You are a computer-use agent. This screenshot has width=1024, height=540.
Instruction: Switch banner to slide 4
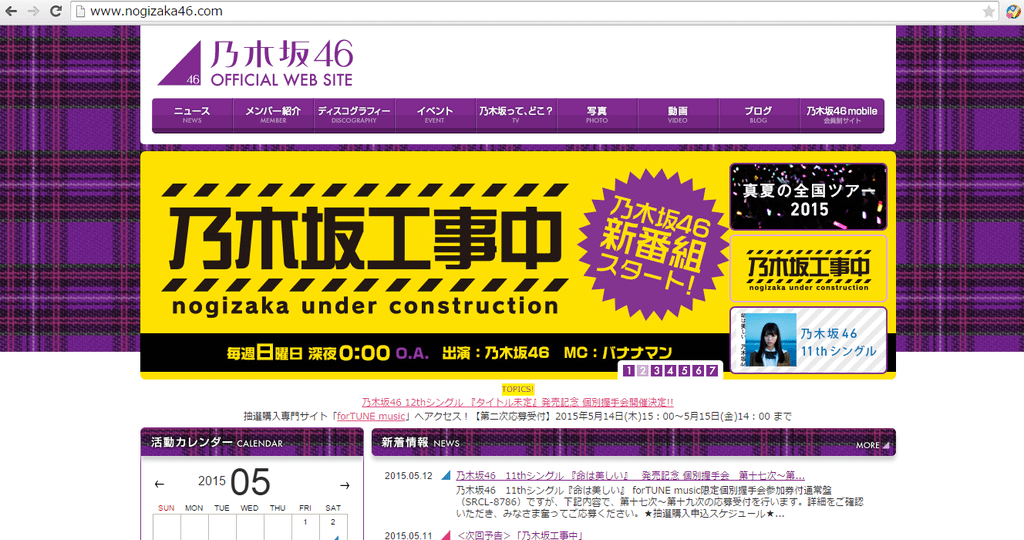coord(670,371)
